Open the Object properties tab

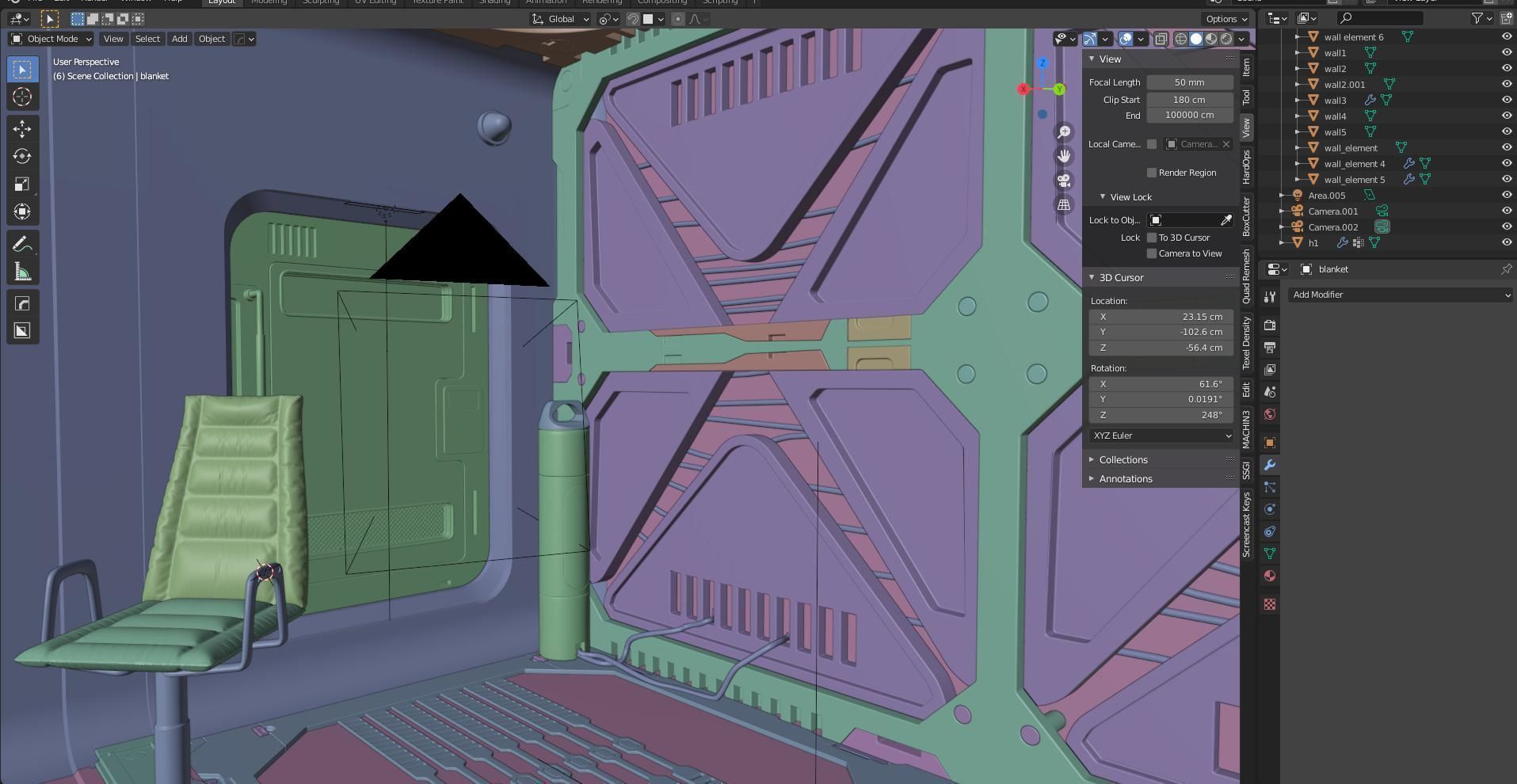(1270, 443)
